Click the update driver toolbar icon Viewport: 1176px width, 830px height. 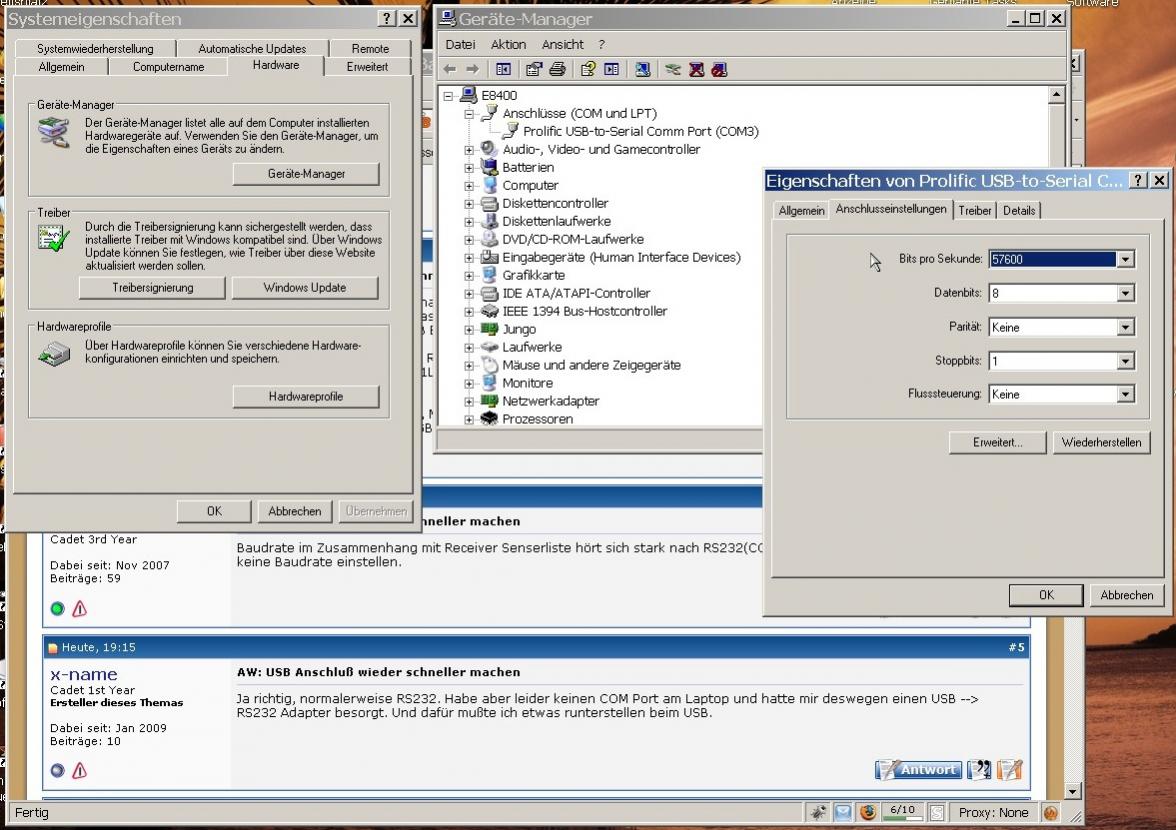point(673,70)
